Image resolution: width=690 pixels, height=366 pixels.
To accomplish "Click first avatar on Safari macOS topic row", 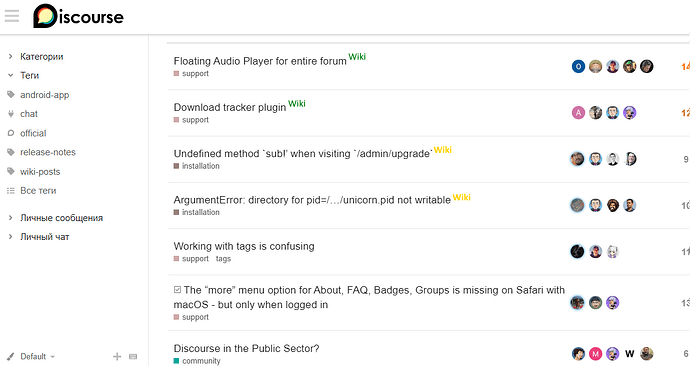I will (577, 302).
